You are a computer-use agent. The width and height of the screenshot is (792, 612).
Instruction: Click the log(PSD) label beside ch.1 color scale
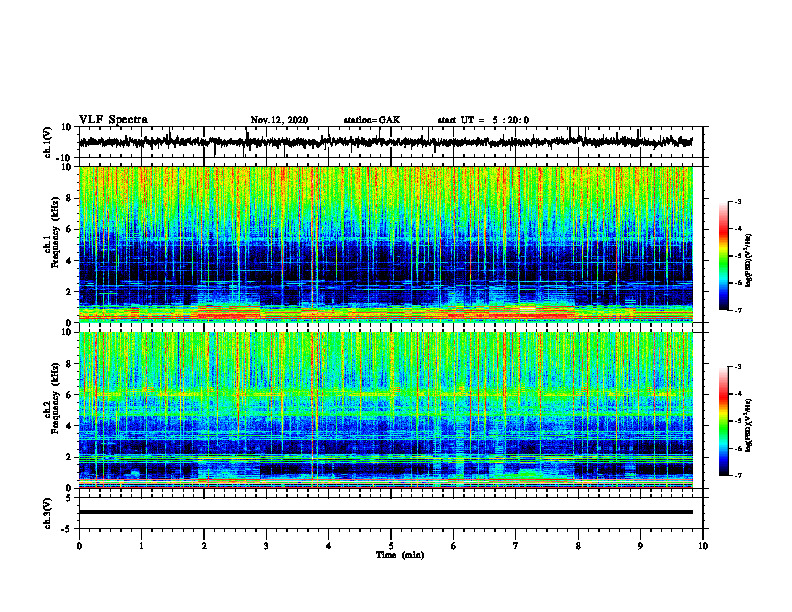(x=750, y=260)
